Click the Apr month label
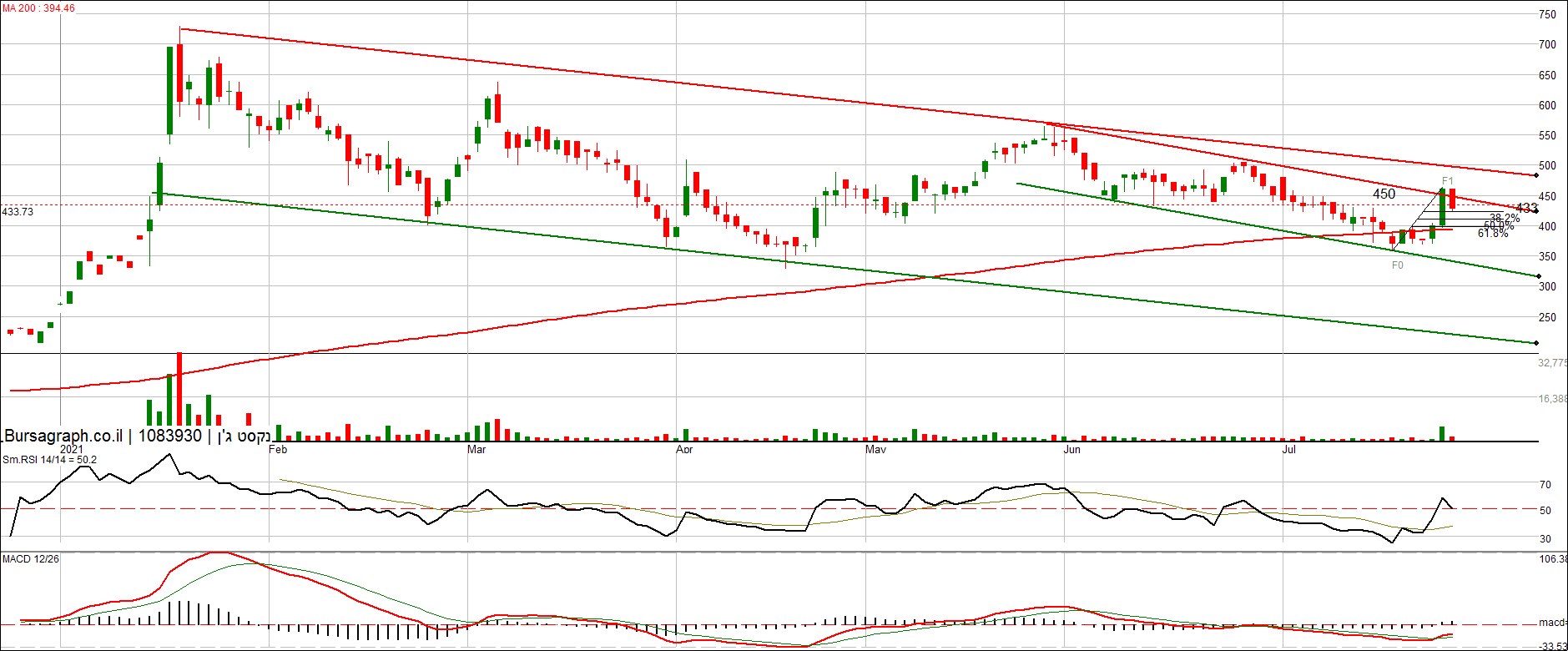Viewport: 1568px width, 651px height. tap(684, 450)
